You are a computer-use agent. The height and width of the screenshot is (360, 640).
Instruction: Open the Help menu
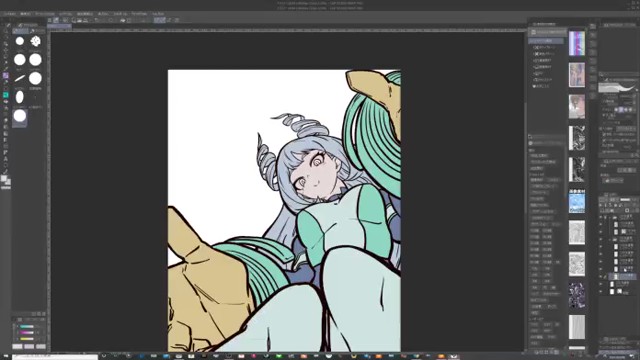click(x=158, y=14)
